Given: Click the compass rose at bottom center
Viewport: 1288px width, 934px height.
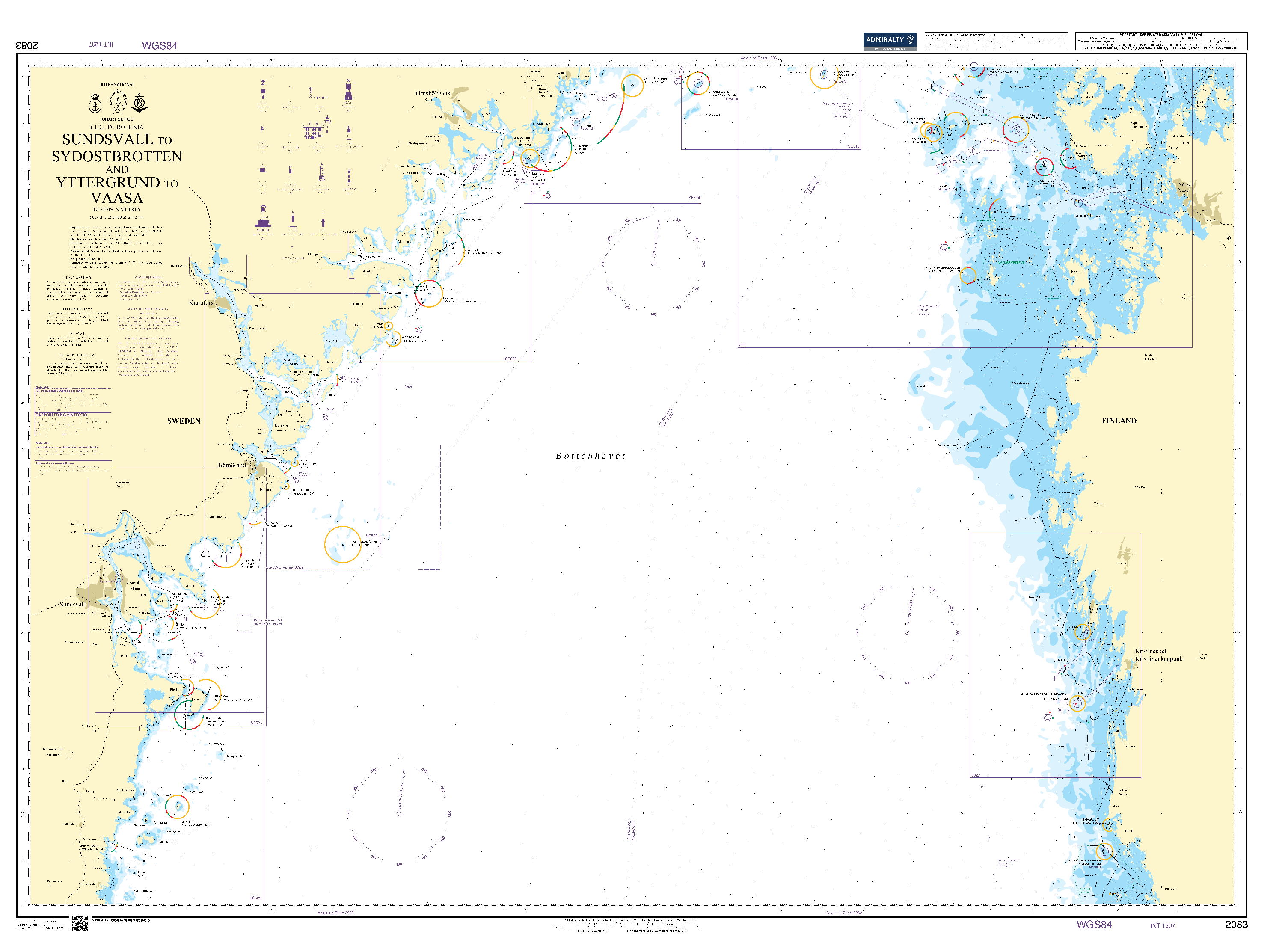Looking at the screenshot, I should 399,814.
